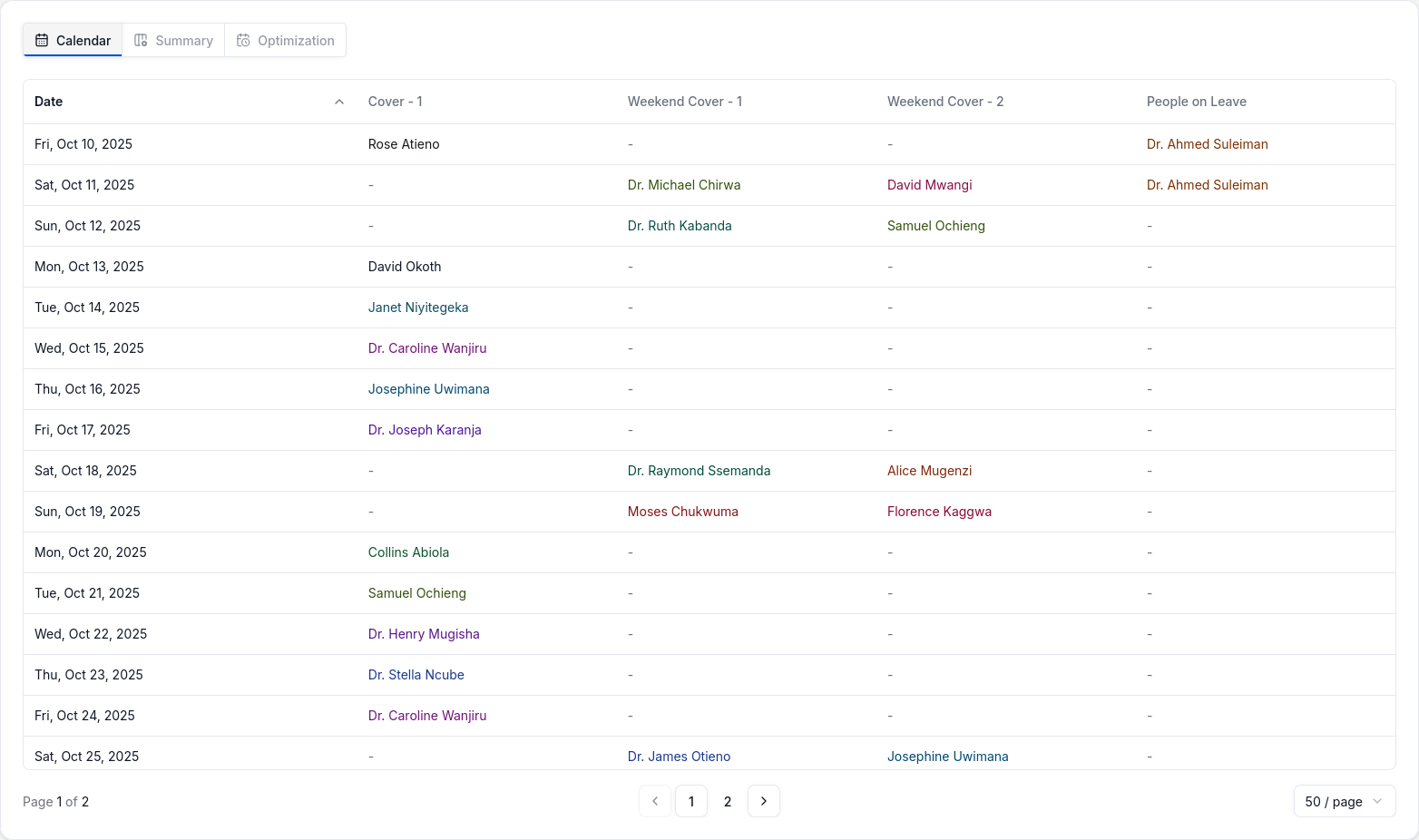This screenshot has width=1419, height=840.
Task: Open the 50 / page size dropdown
Action: pyautogui.click(x=1344, y=801)
